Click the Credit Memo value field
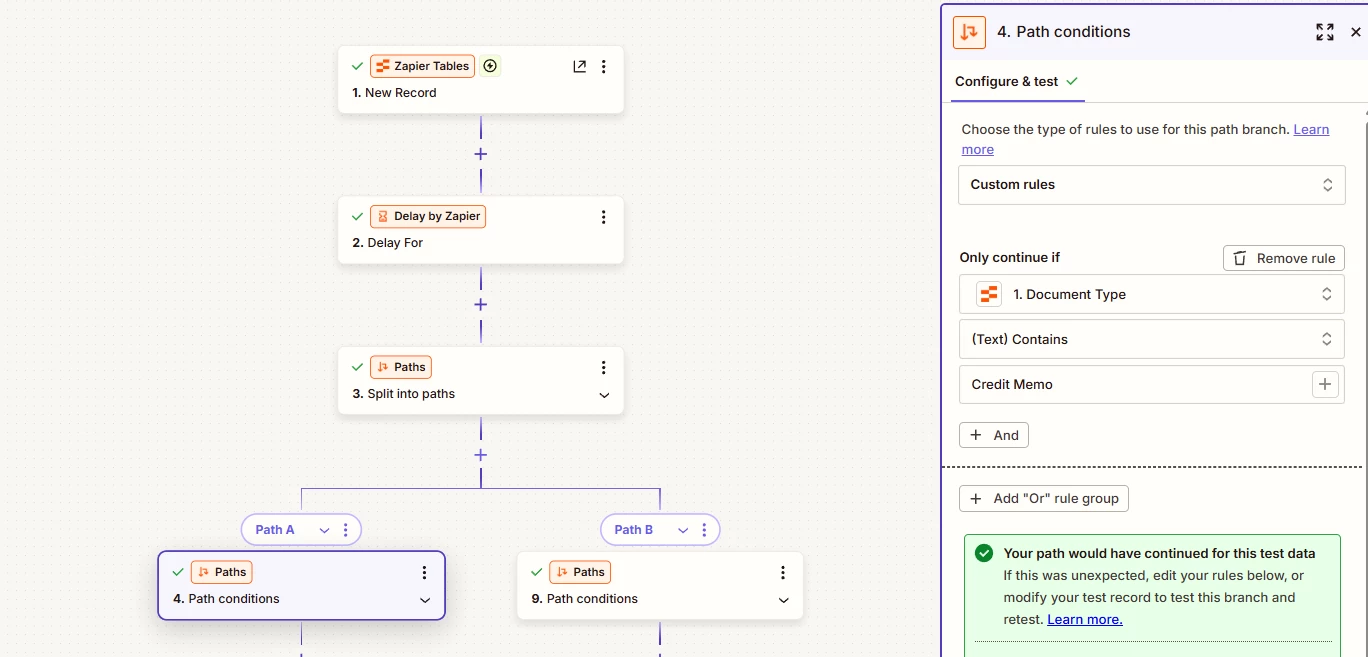 (1152, 384)
